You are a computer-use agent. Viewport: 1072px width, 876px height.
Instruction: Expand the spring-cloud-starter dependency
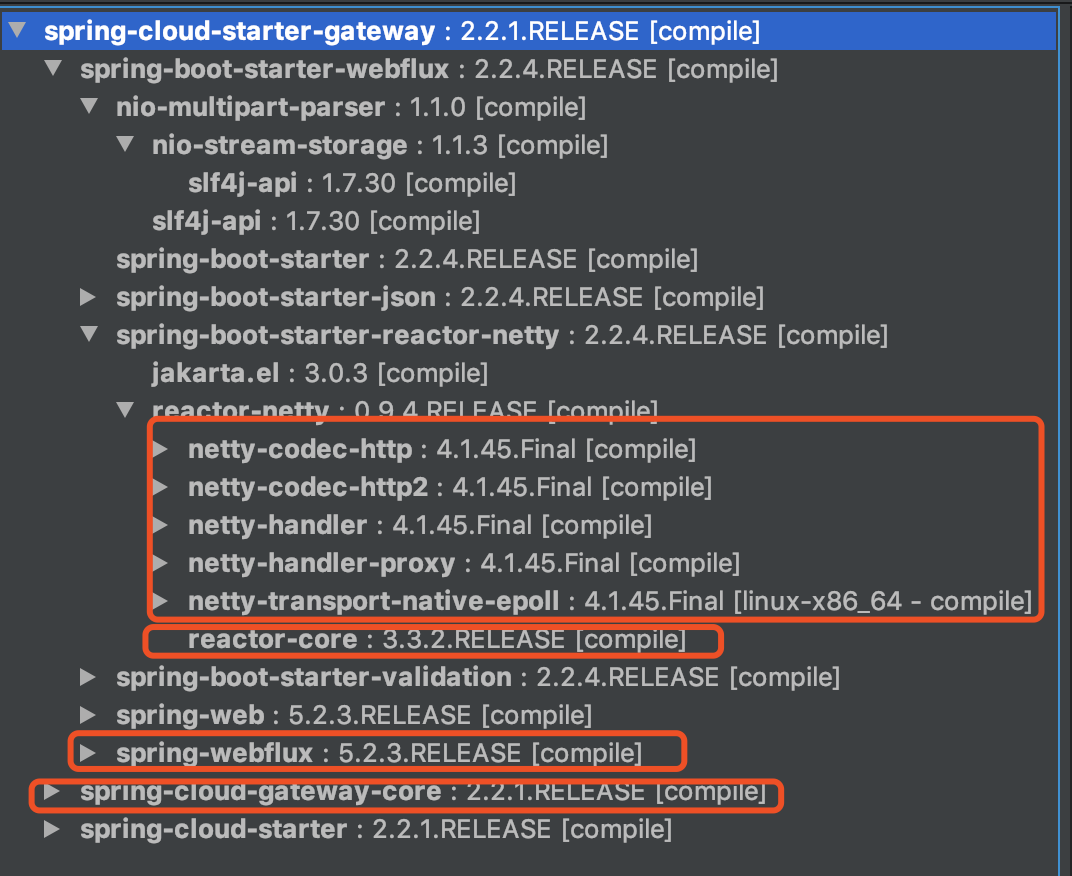(53, 829)
